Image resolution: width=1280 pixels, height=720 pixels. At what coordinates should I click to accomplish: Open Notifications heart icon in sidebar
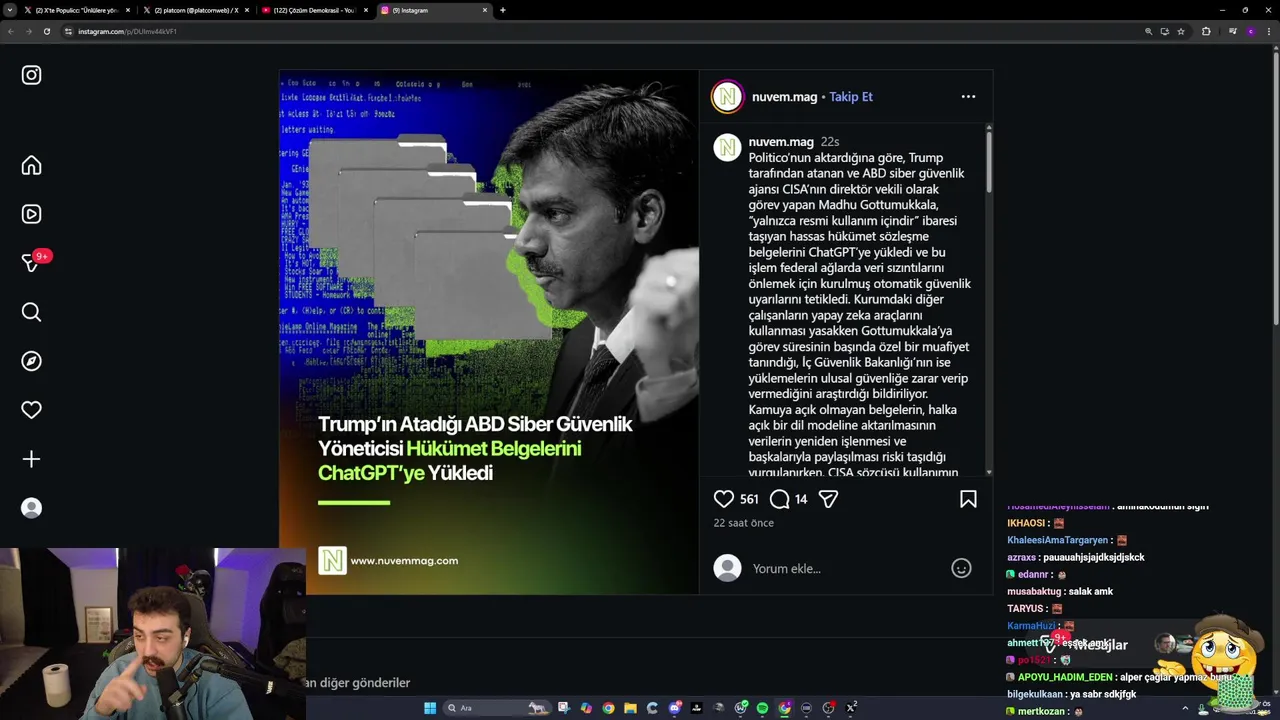point(31,410)
